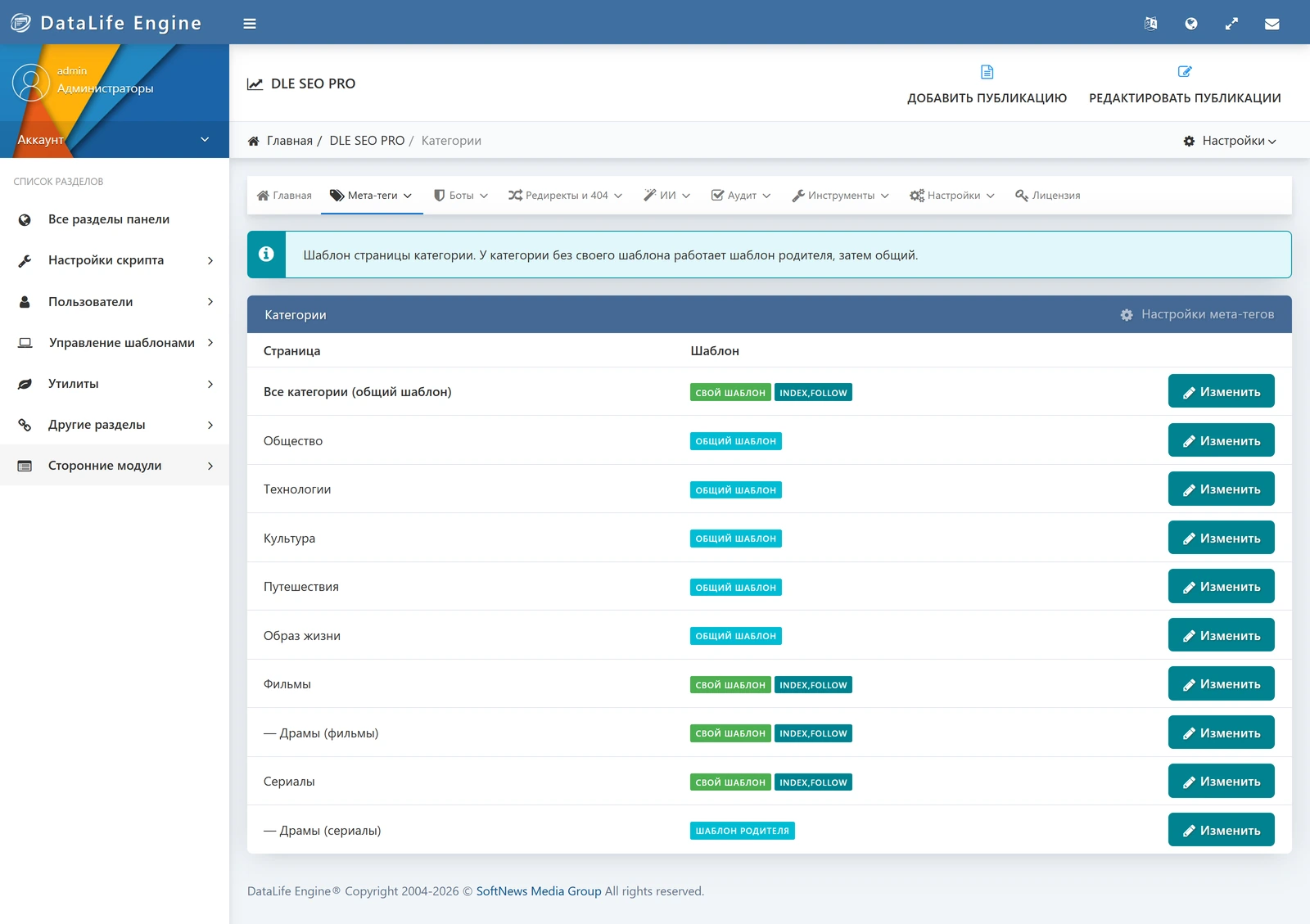Open the ИИ tab menu
1310x924 pixels.
(x=667, y=196)
